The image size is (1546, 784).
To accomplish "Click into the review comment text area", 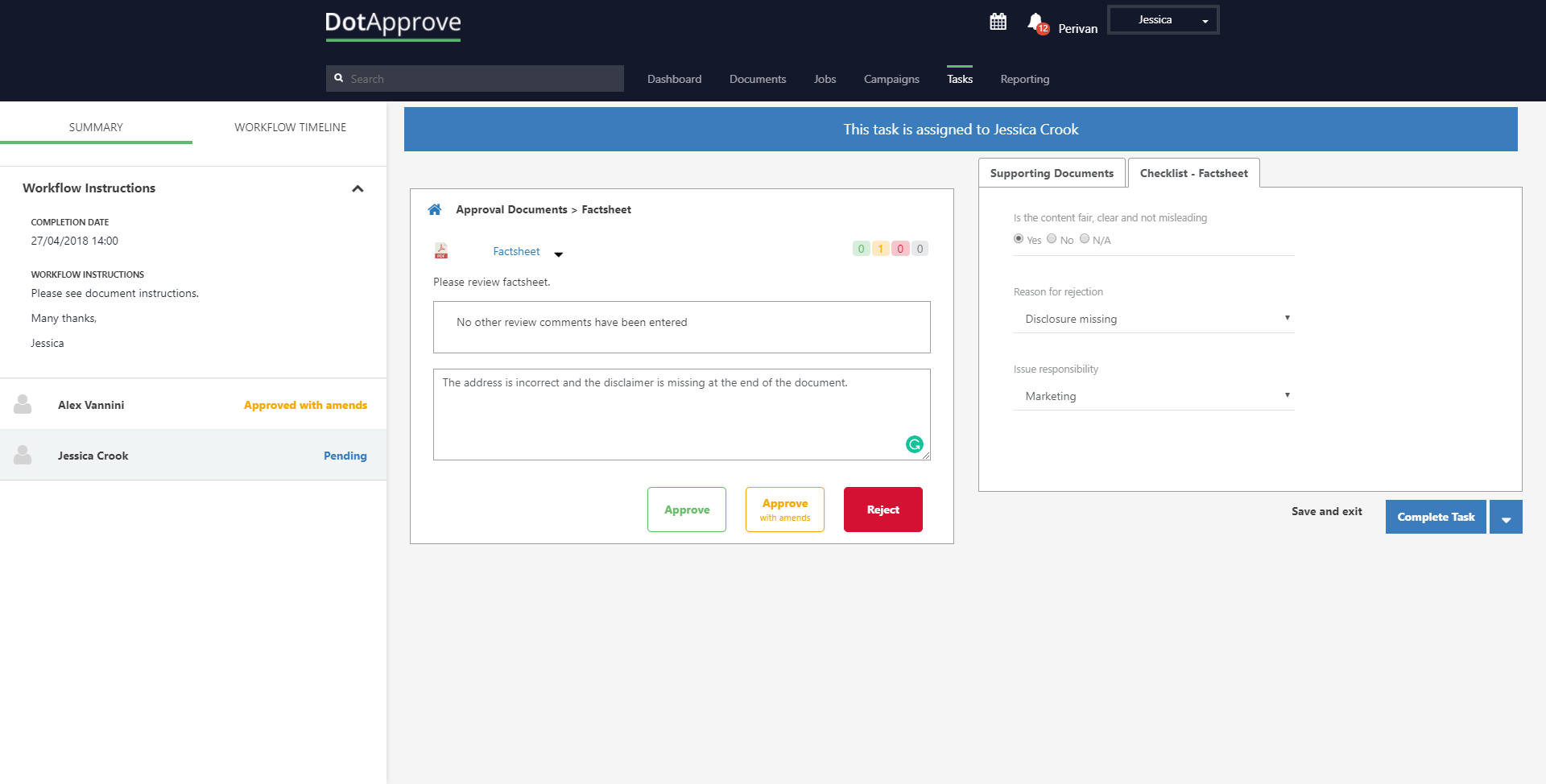I will click(x=682, y=415).
